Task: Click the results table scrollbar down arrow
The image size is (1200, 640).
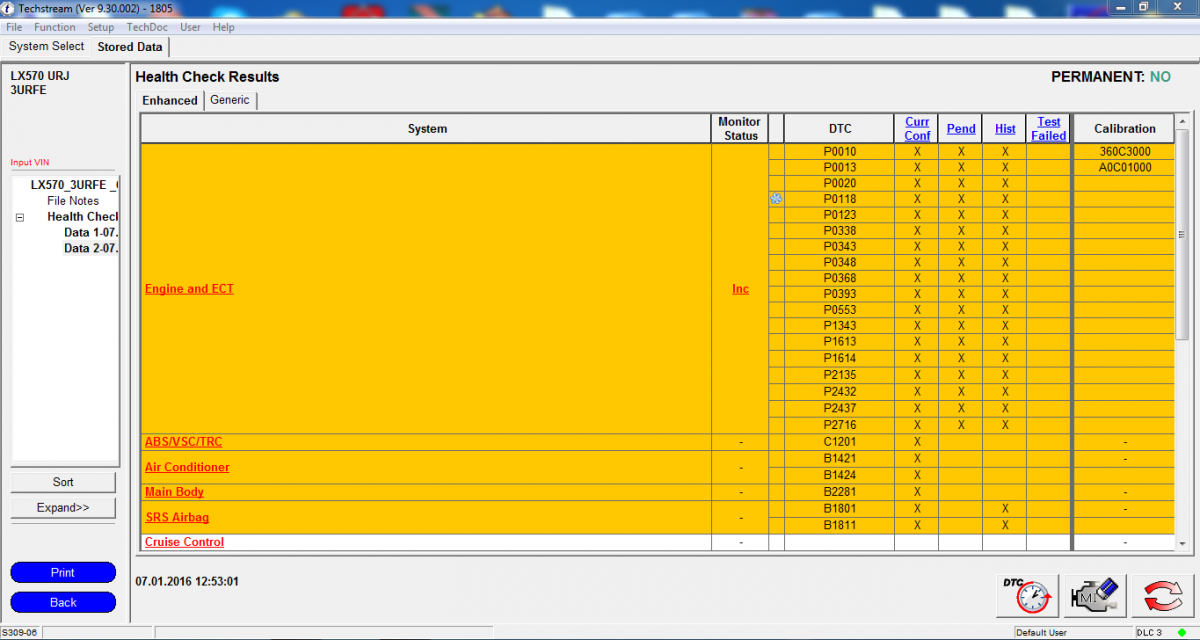Action: coord(1182,543)
